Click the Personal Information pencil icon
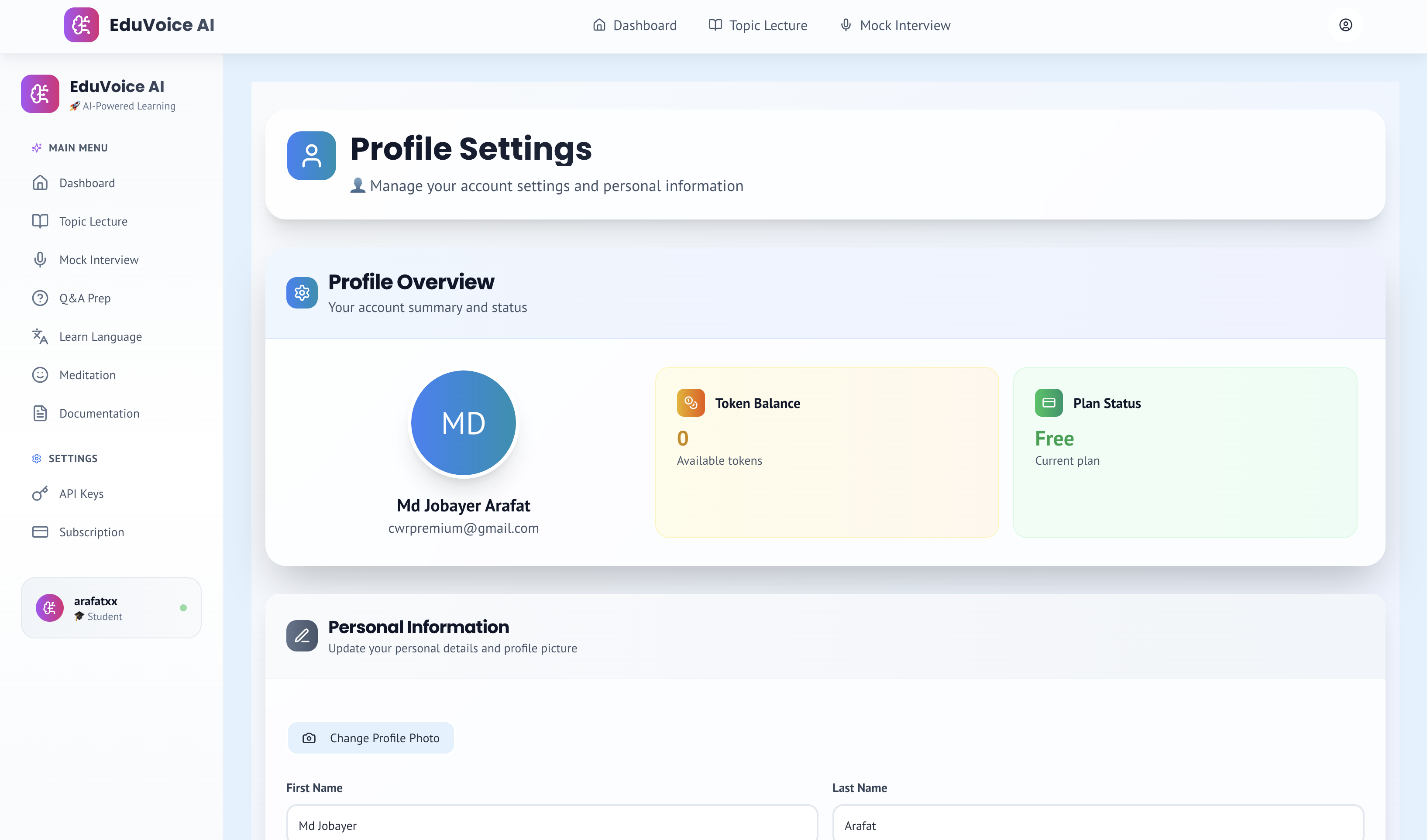Image resolution: width=1427 pixels, height=840 pixels. click(302, 636)
